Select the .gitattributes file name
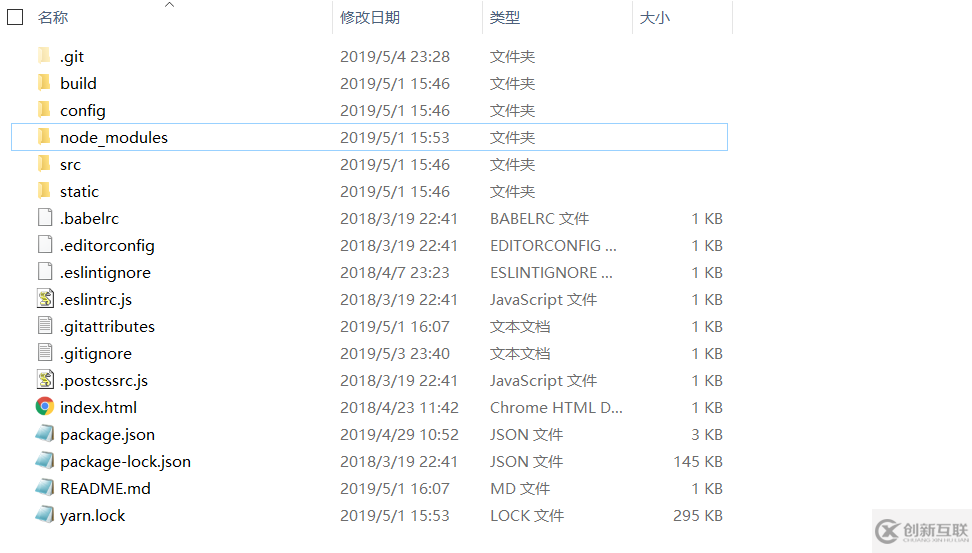The height and width of the screenshot is (553, 972). click(x=107, y=327)
